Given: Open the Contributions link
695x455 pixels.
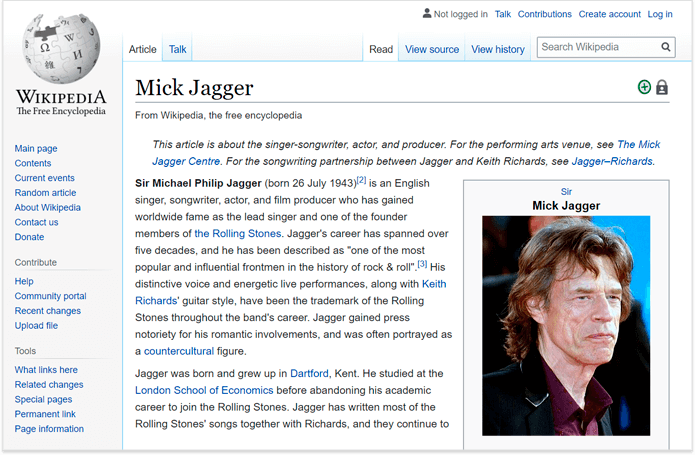Looking at the screenshot, I should [x=545, y=14].
